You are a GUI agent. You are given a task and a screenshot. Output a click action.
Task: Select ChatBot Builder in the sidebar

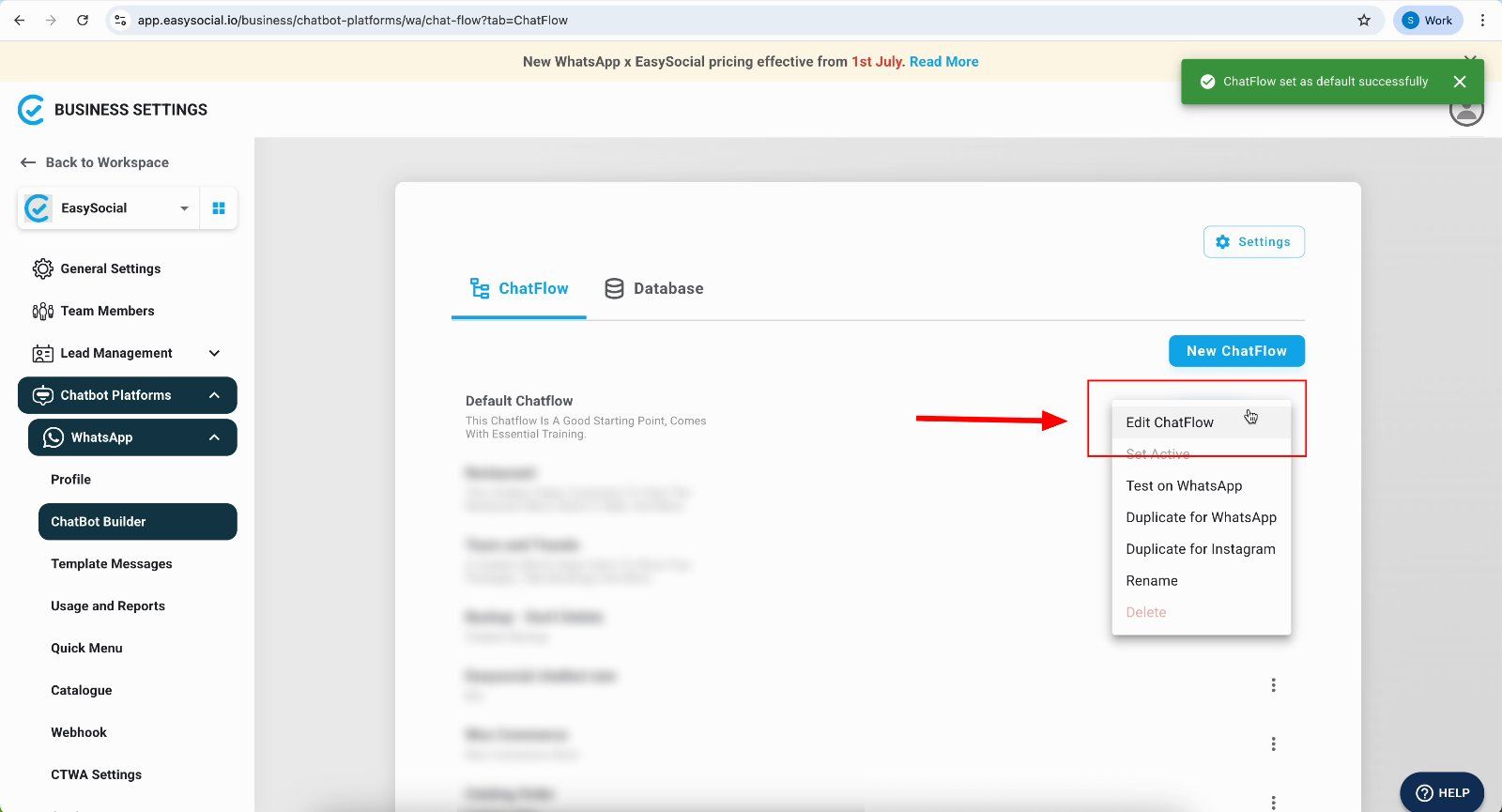coord(137,522)
